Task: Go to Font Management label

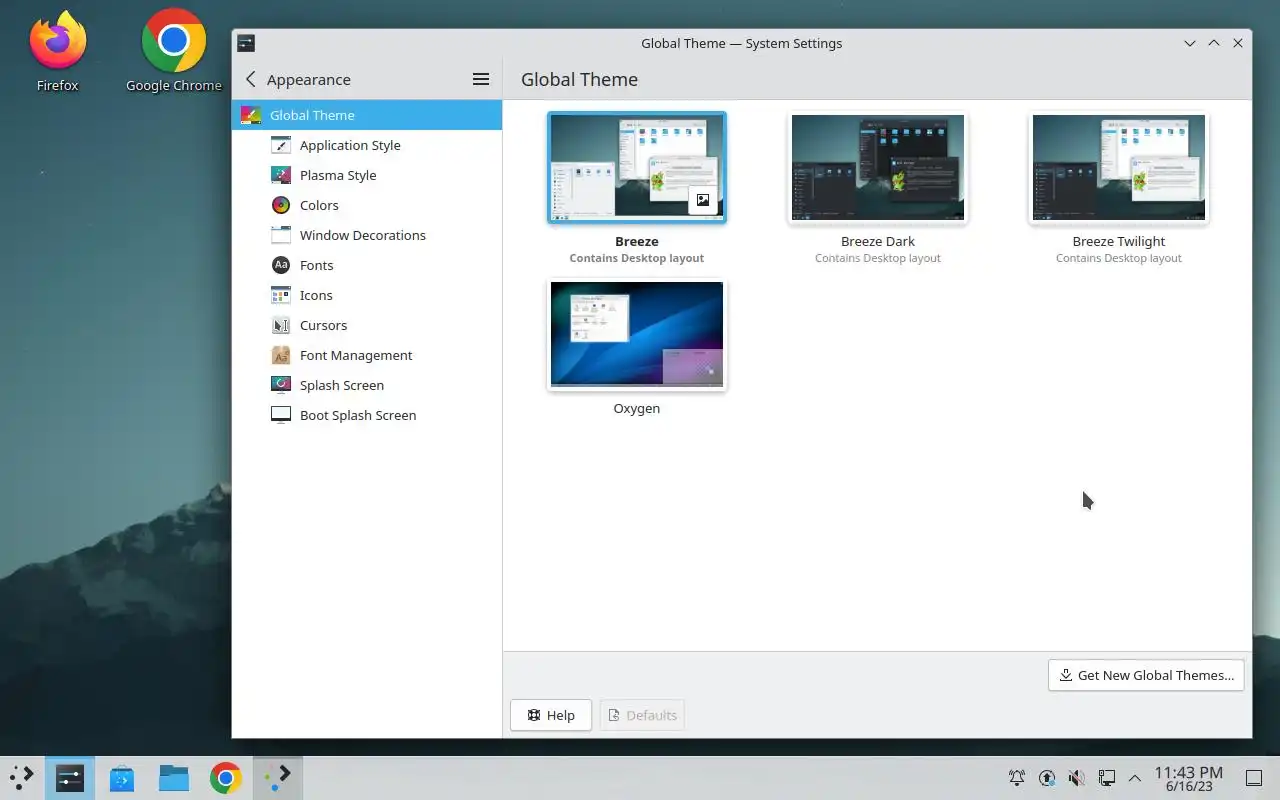Action: pyautogui.click(x=356, y=355)
